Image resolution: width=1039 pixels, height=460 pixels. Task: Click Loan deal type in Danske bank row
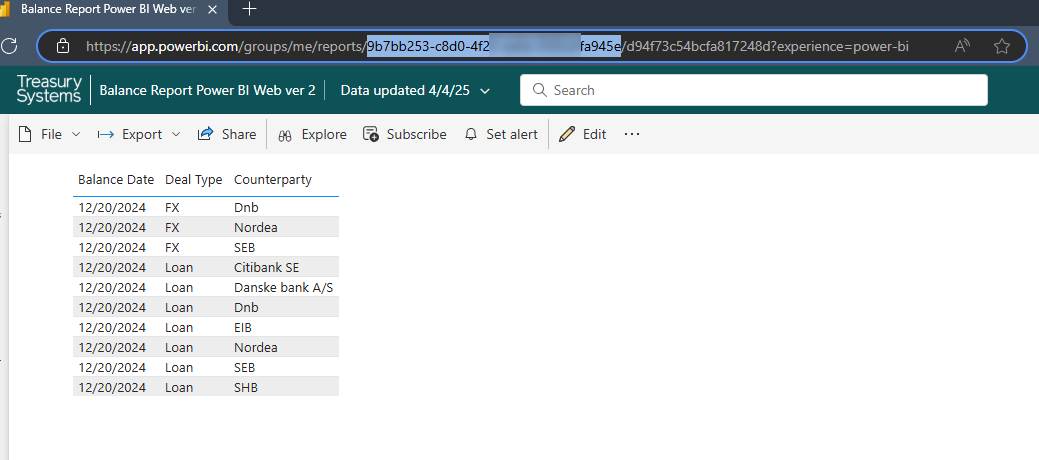point(179,288)
